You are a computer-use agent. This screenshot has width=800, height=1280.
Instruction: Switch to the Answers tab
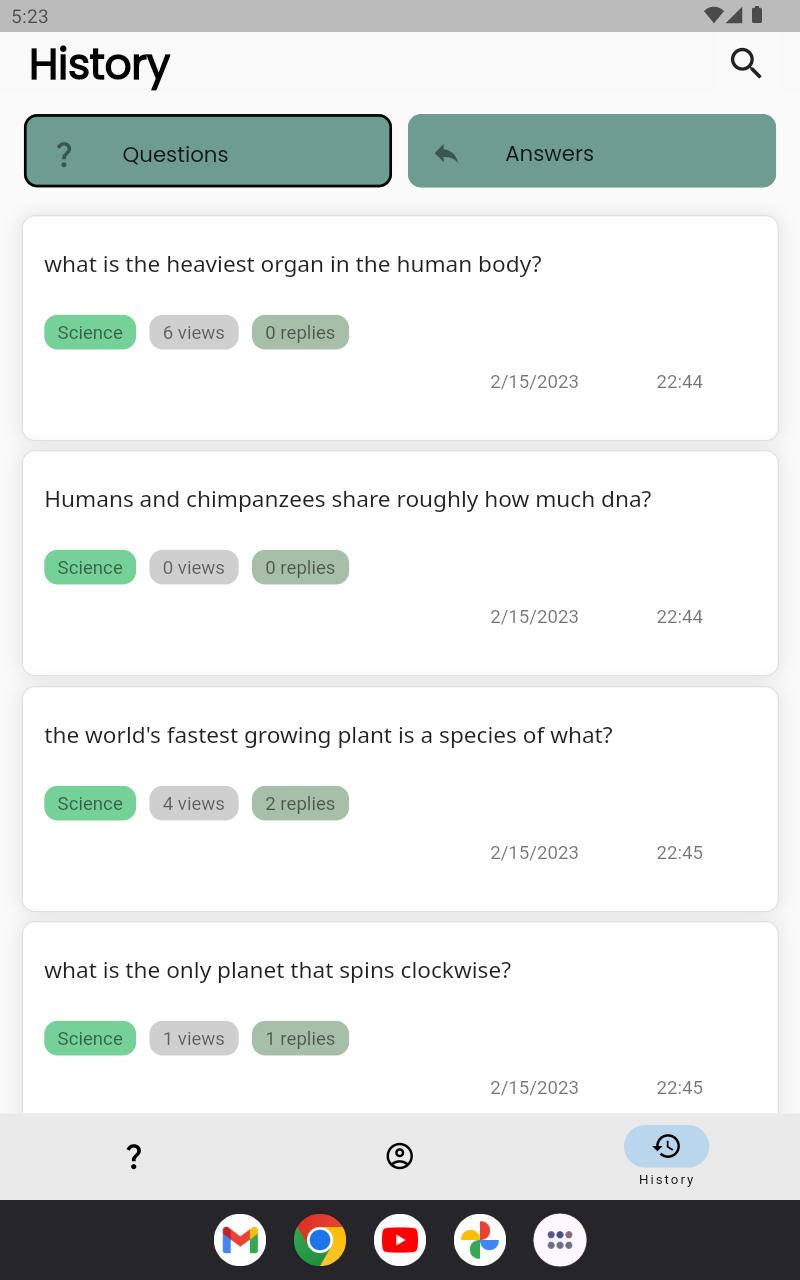592,151
